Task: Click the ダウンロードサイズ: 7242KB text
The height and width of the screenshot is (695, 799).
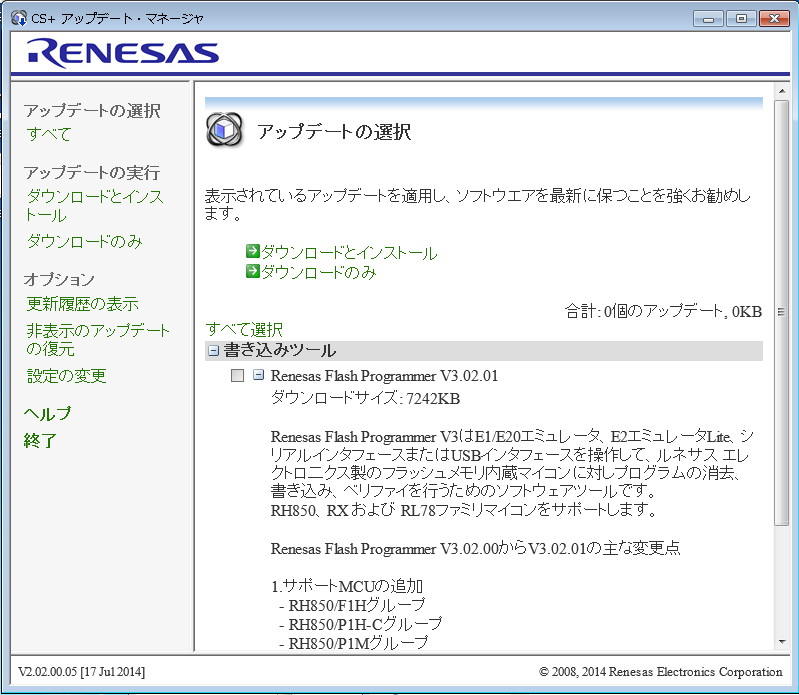Action: (x=365, y=398)
